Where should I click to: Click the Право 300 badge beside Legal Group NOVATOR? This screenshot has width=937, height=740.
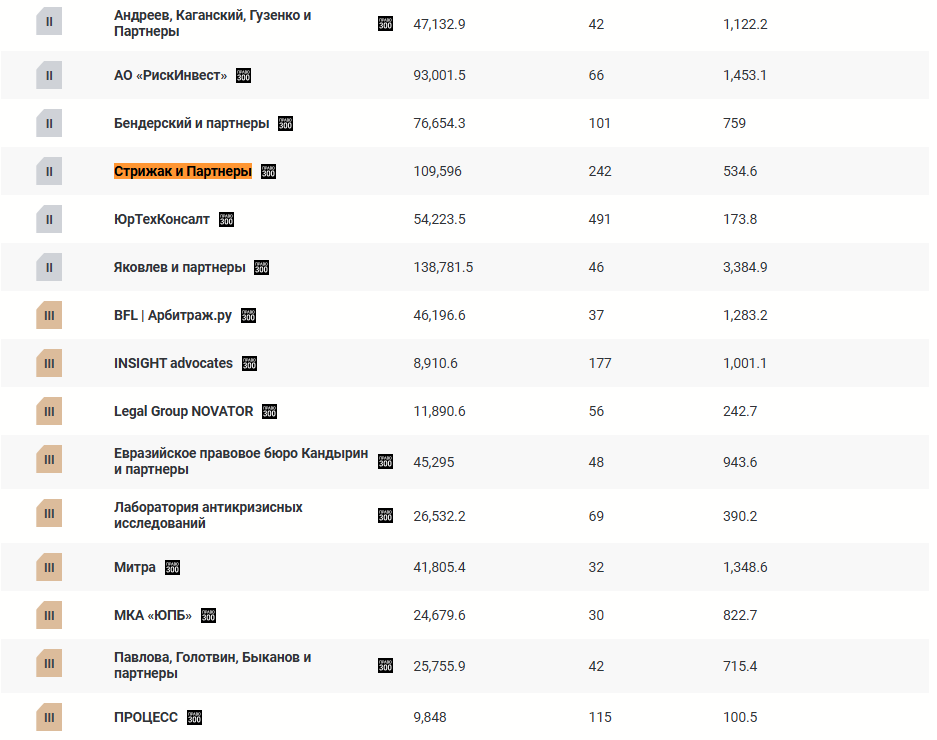tap(270, 411)
